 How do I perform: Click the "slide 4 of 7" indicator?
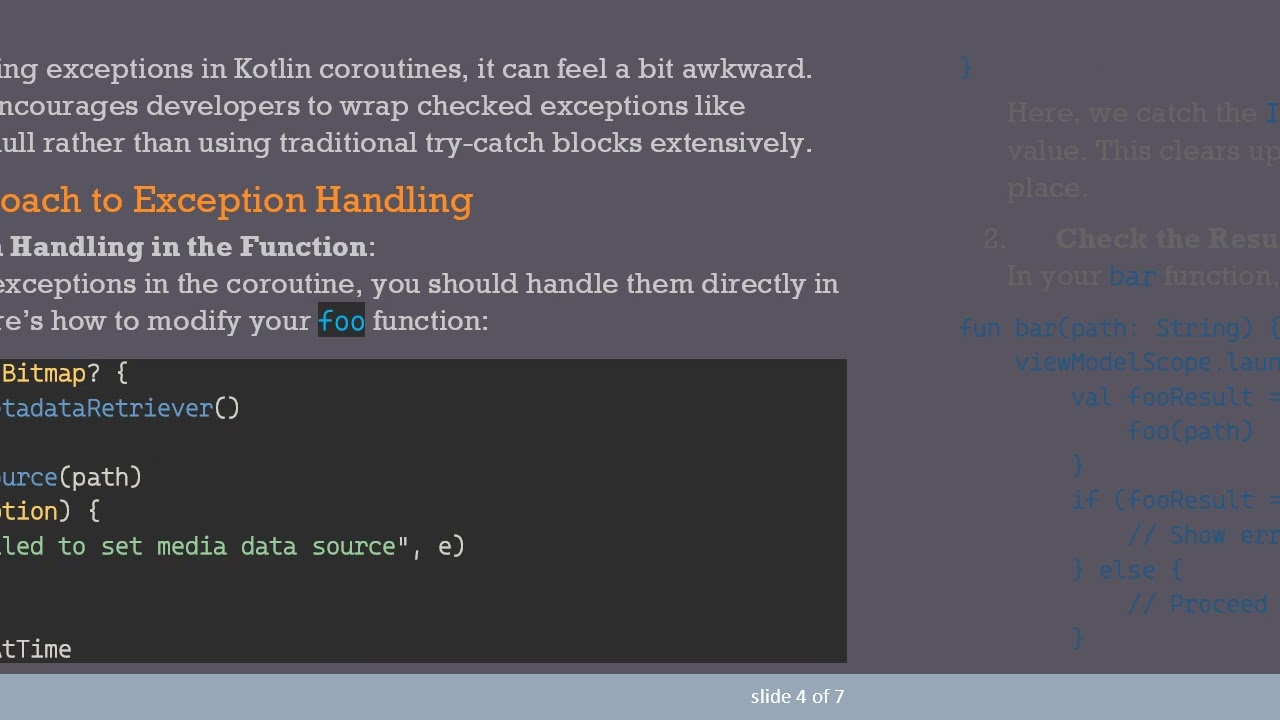797,696
